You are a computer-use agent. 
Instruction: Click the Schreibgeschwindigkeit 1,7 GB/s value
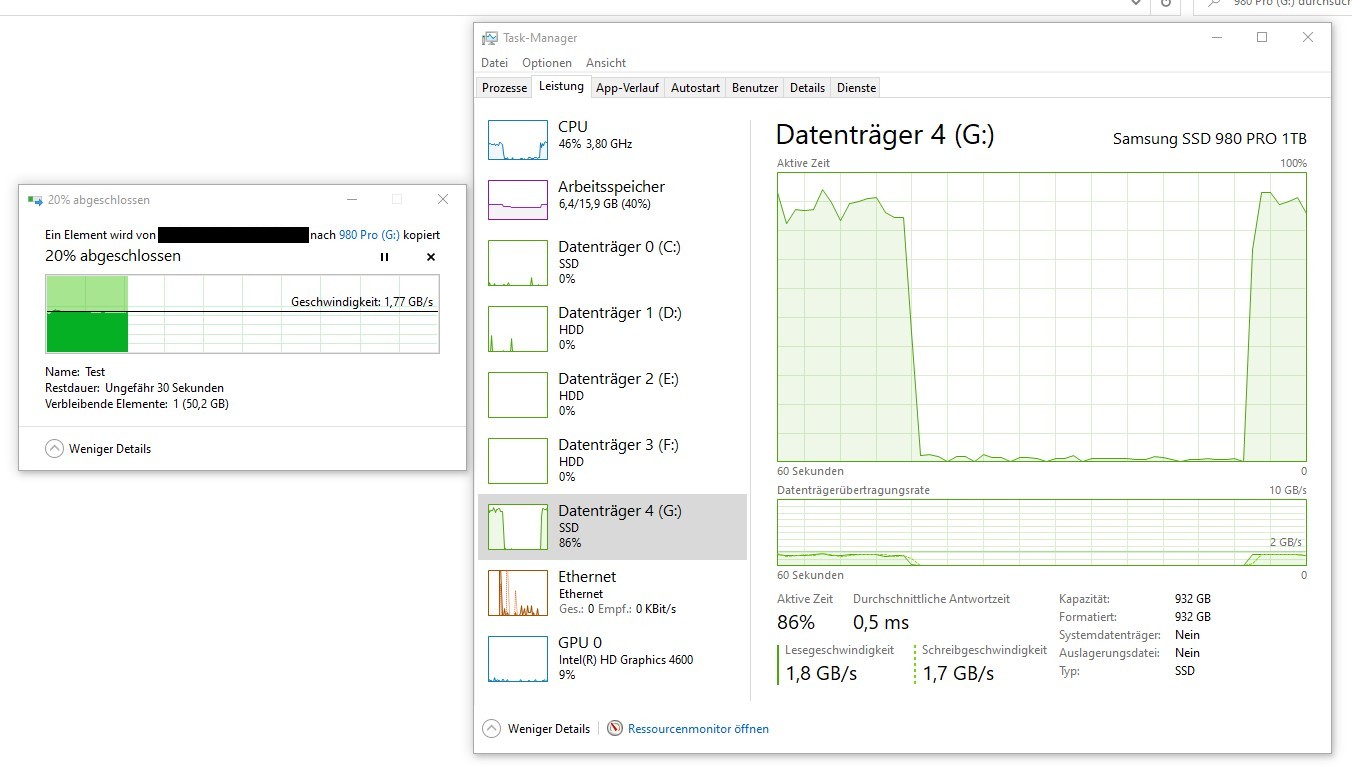pos(958,673)
